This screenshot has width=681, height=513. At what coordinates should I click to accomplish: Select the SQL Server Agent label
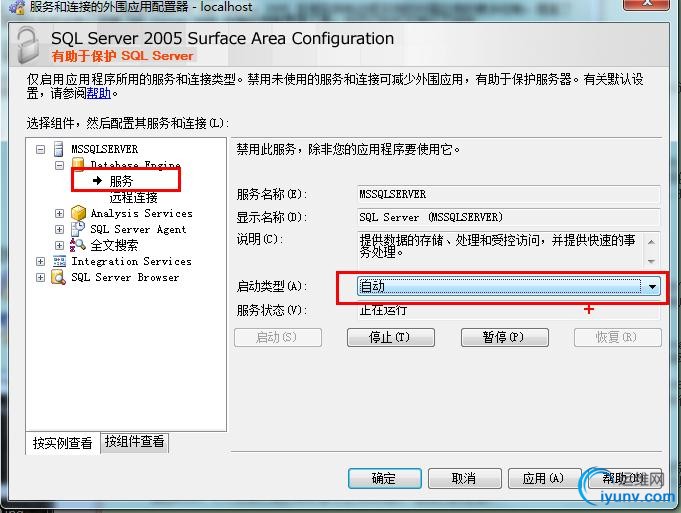coord(138,229)
